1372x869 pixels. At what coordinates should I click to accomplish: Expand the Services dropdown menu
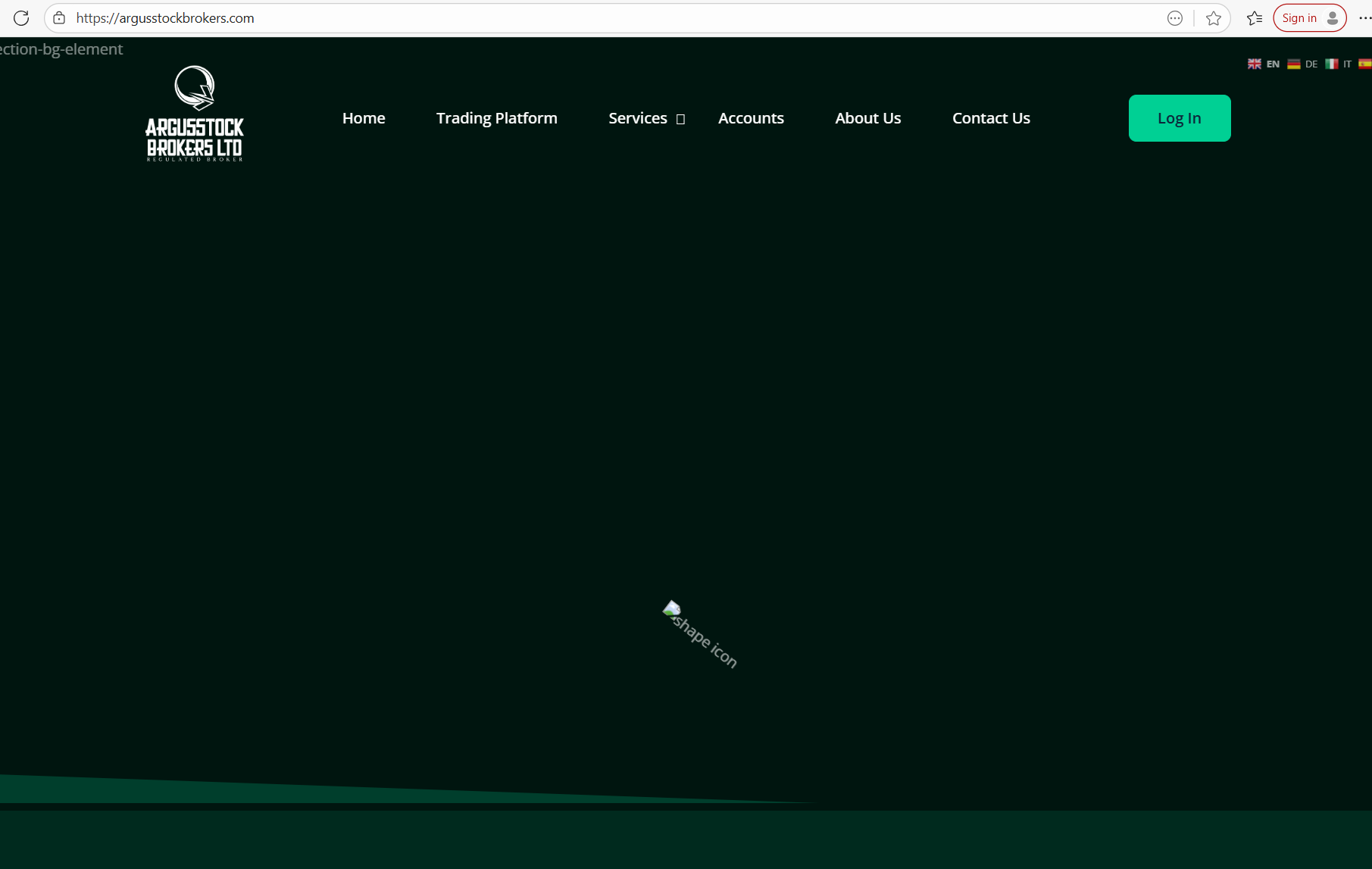[646, 118]
